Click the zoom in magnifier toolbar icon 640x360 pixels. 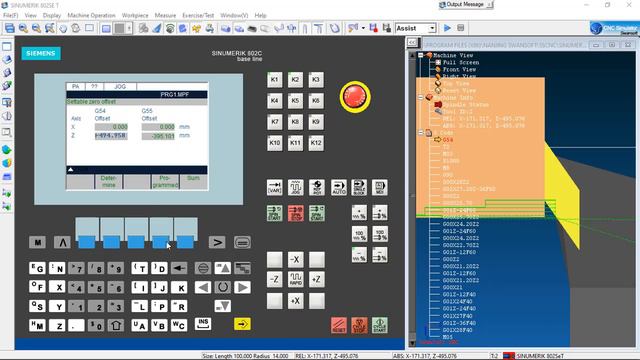(x=23, y=28)
